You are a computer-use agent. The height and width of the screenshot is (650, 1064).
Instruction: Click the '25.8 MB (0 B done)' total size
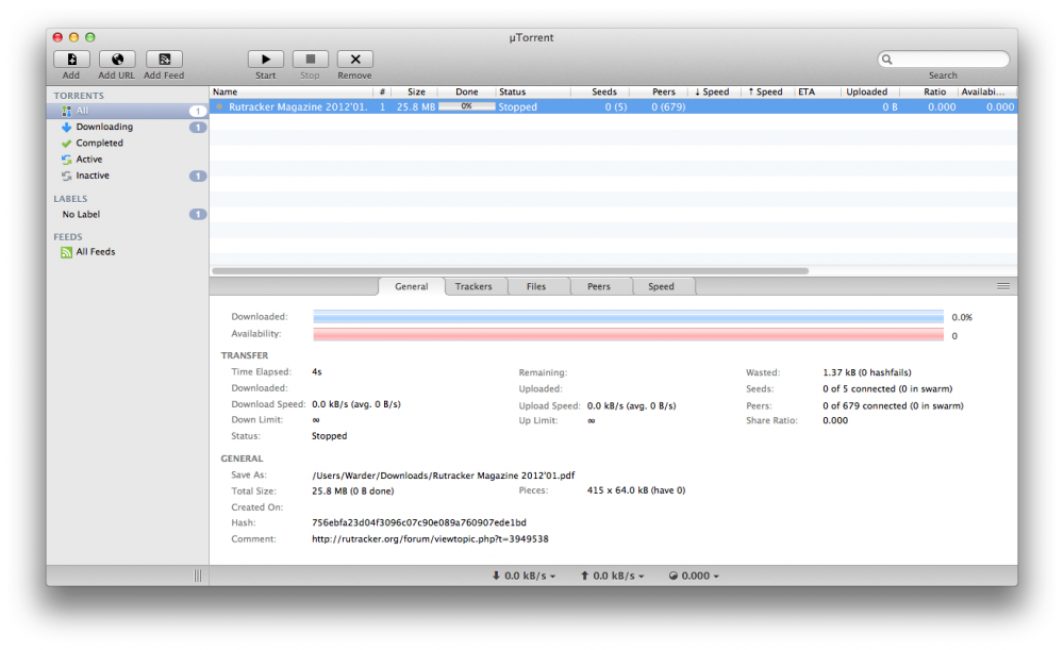click(353, 491)
